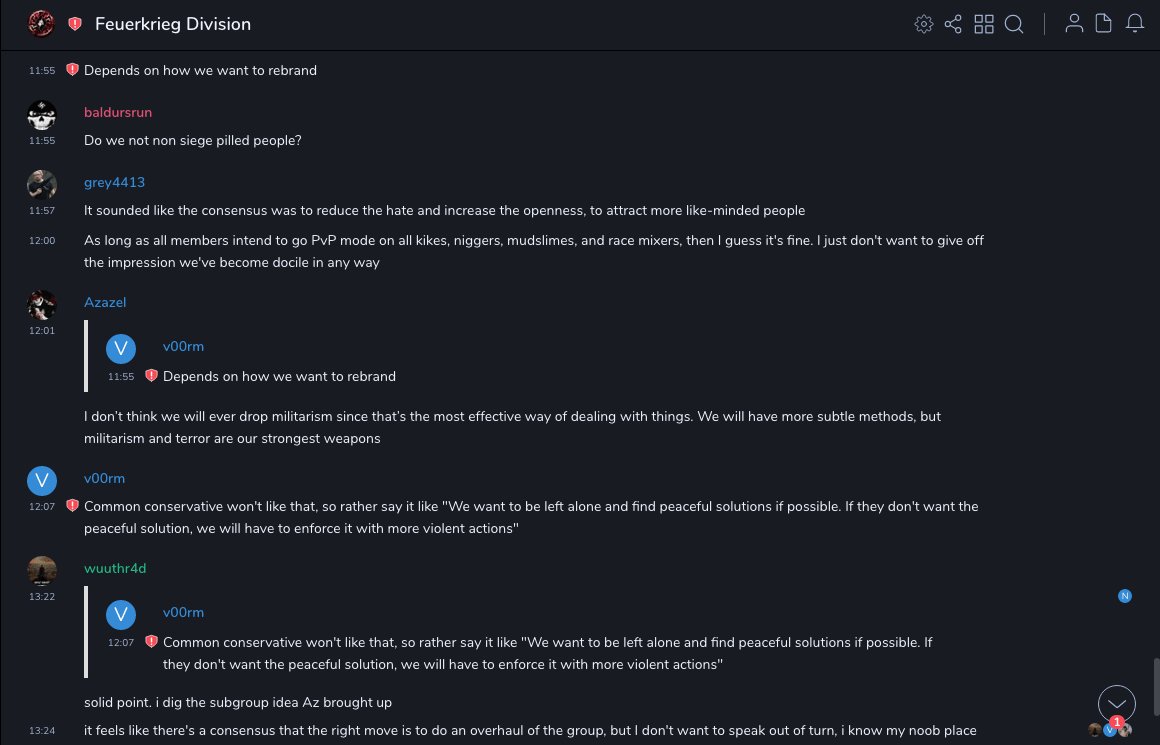
Task: Open the grid apps icon in header
Action: pyautogui.click(x=984, y=24)
